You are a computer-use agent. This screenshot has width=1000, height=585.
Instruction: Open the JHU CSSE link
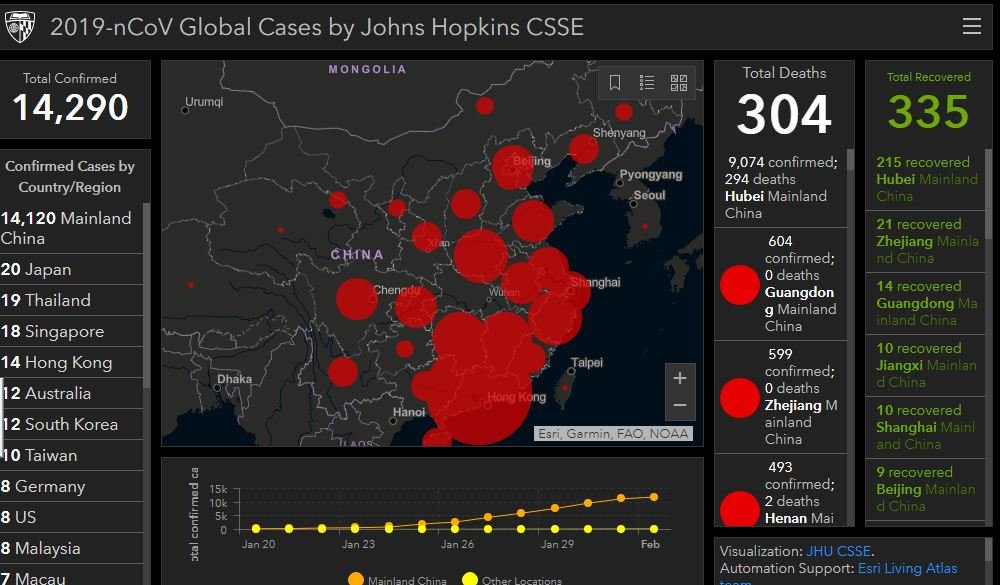(839, 551)
